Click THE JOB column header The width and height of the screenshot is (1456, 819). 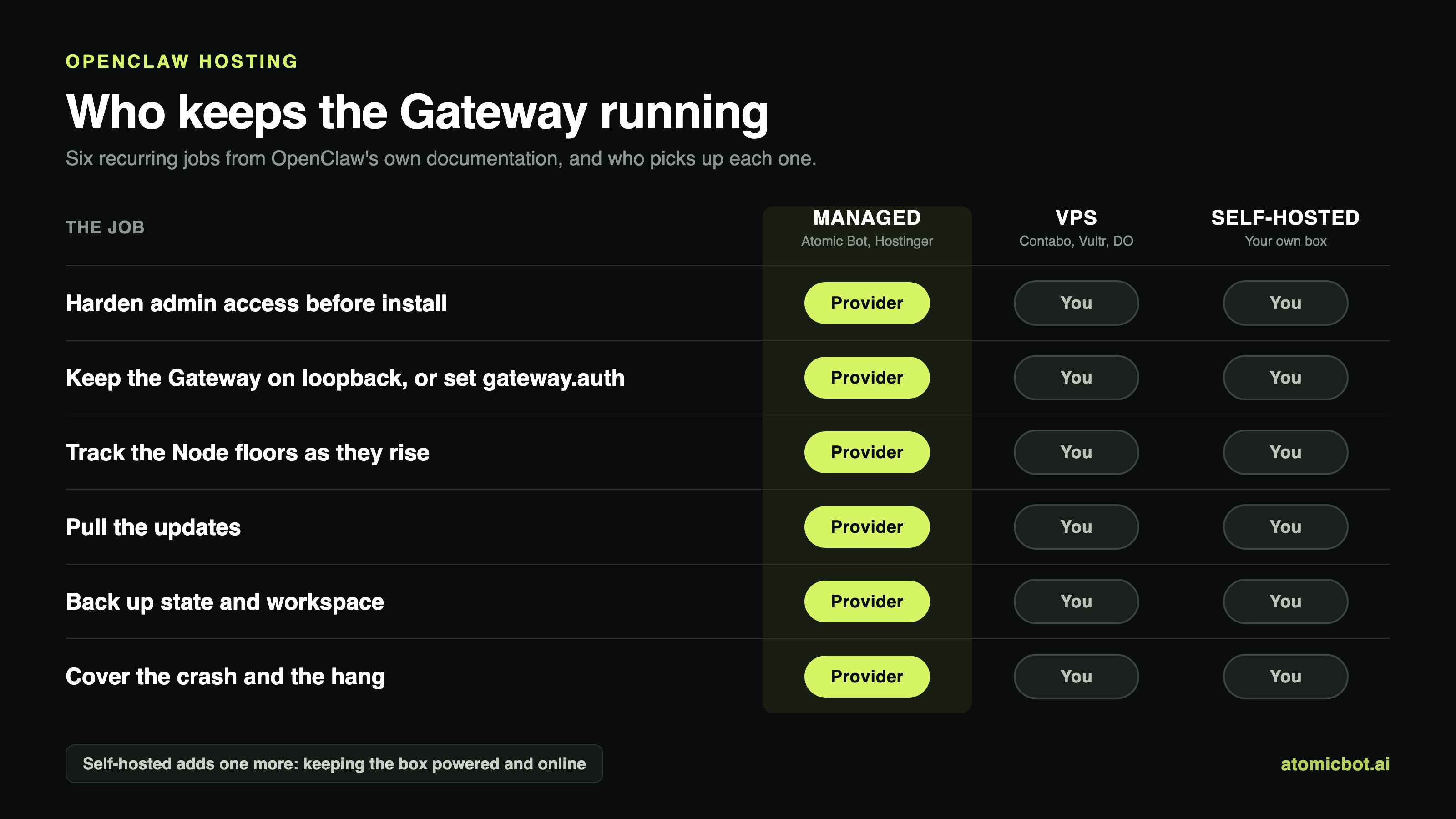[x=105, y=227]
